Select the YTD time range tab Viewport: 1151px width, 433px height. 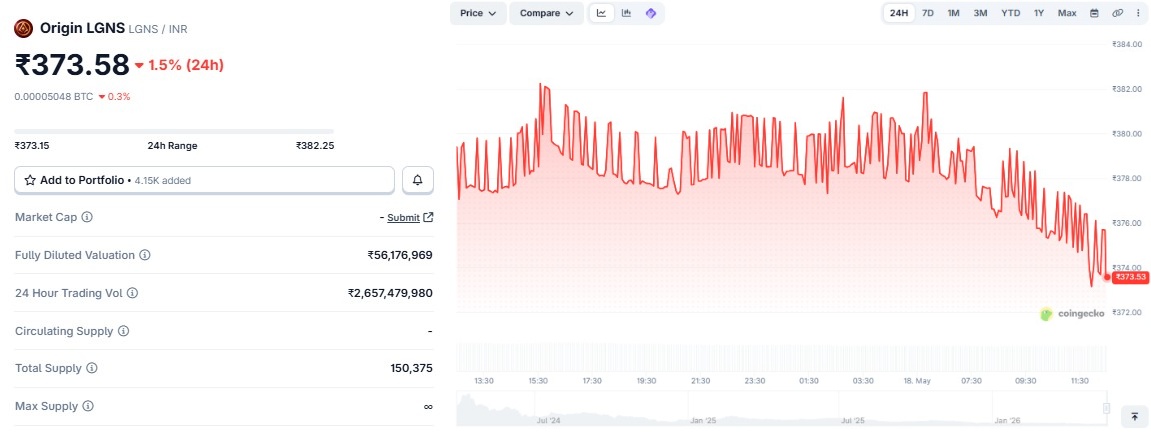click(x=1011, y=13)
